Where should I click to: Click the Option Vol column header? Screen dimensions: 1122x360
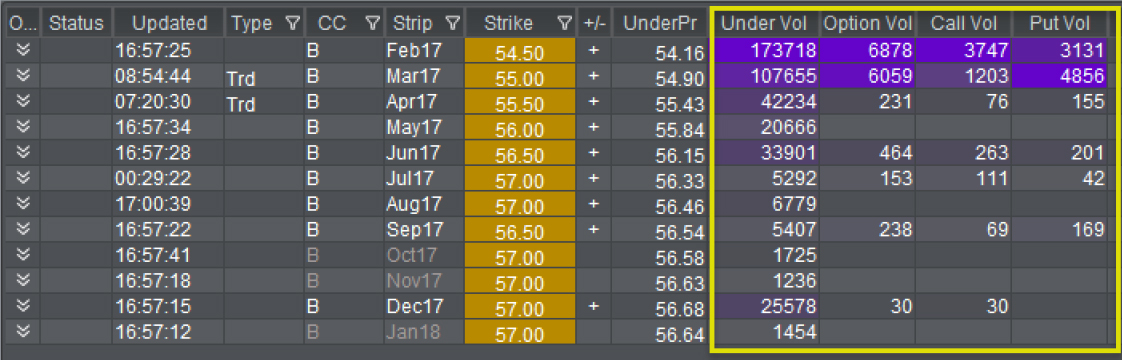tap(868, 24)
